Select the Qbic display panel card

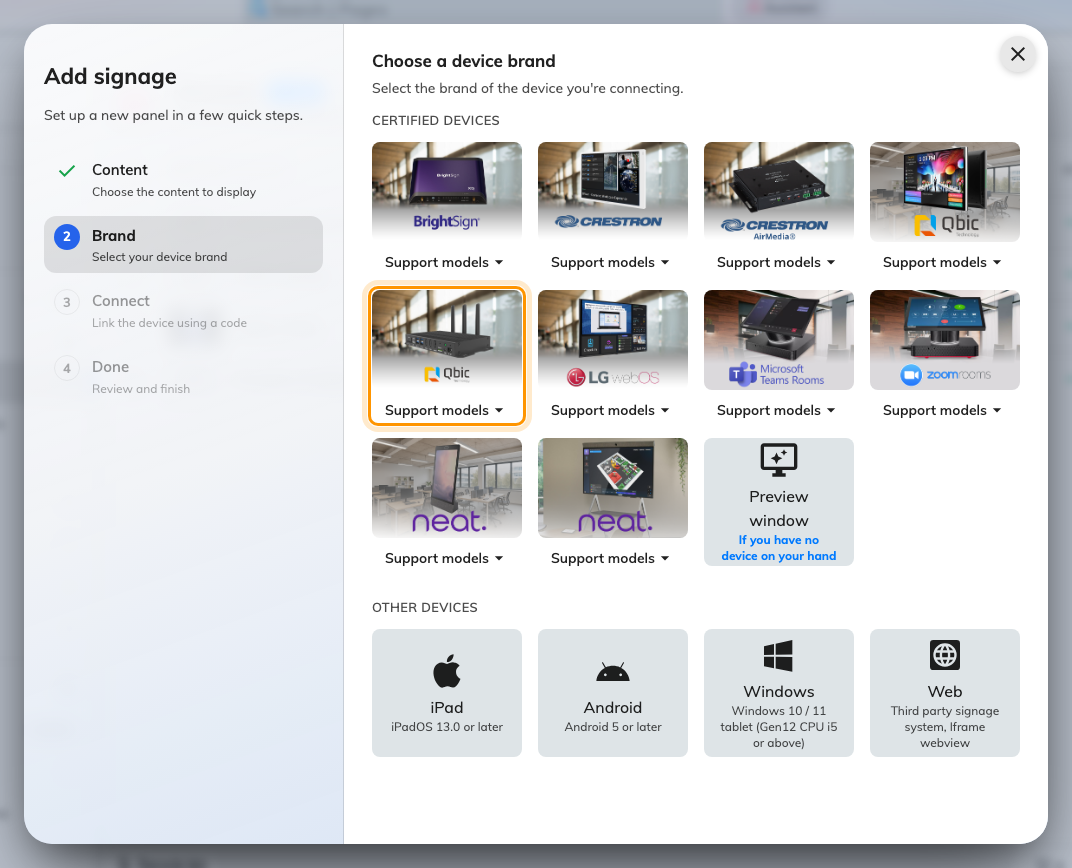point(945,191)
